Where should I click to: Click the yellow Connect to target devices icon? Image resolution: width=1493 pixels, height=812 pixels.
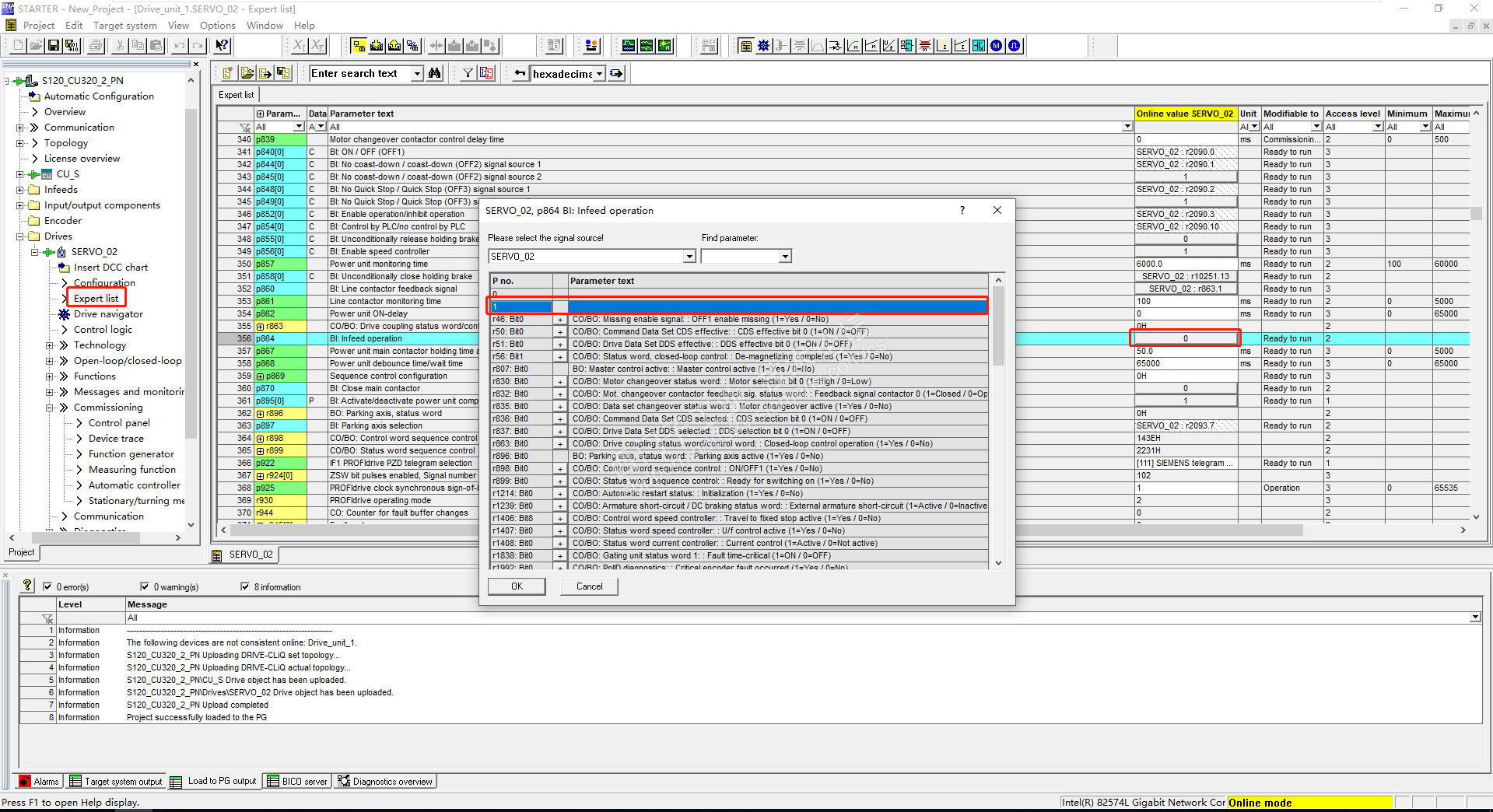pos(359,46)
